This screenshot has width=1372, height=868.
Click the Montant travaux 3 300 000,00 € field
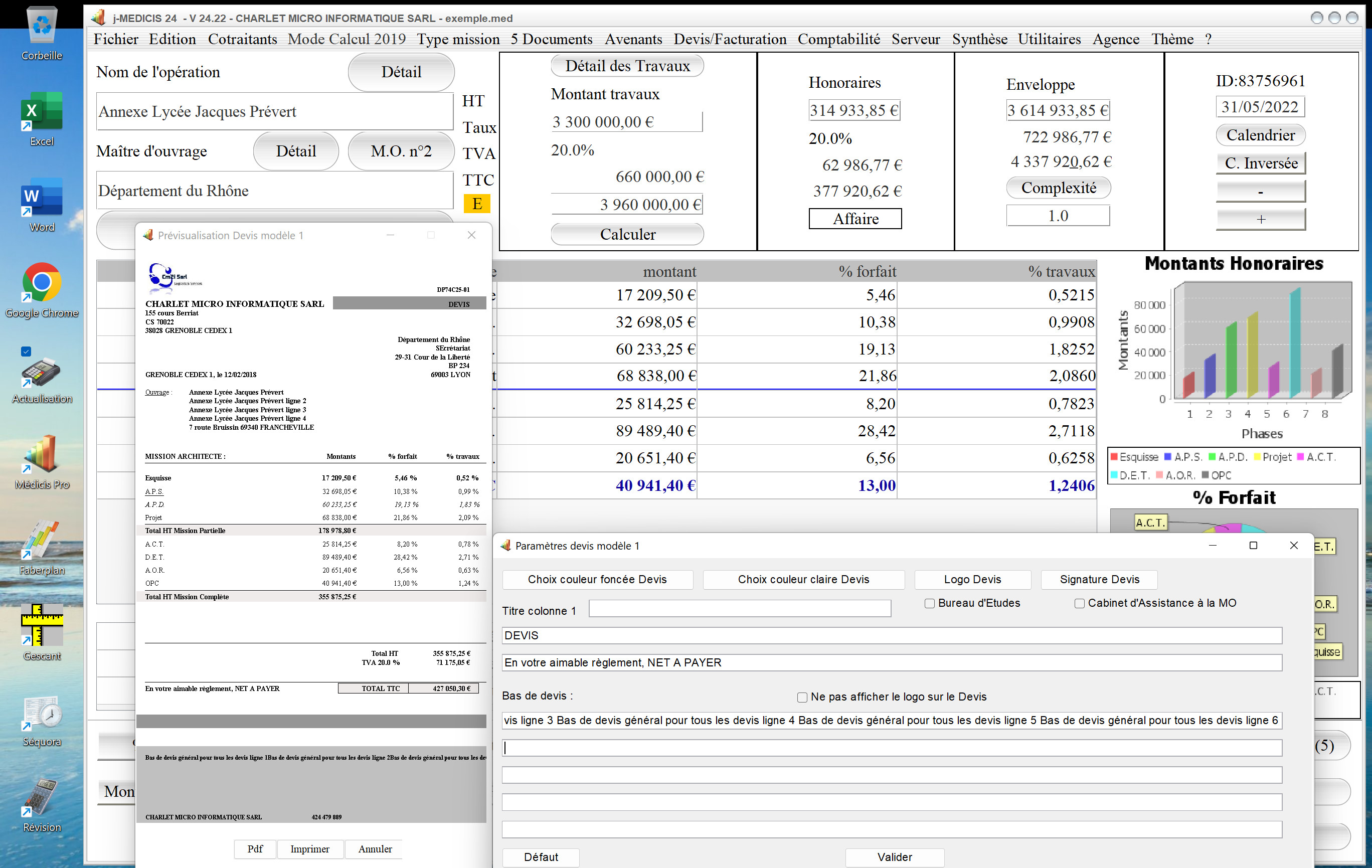(626, 122)
